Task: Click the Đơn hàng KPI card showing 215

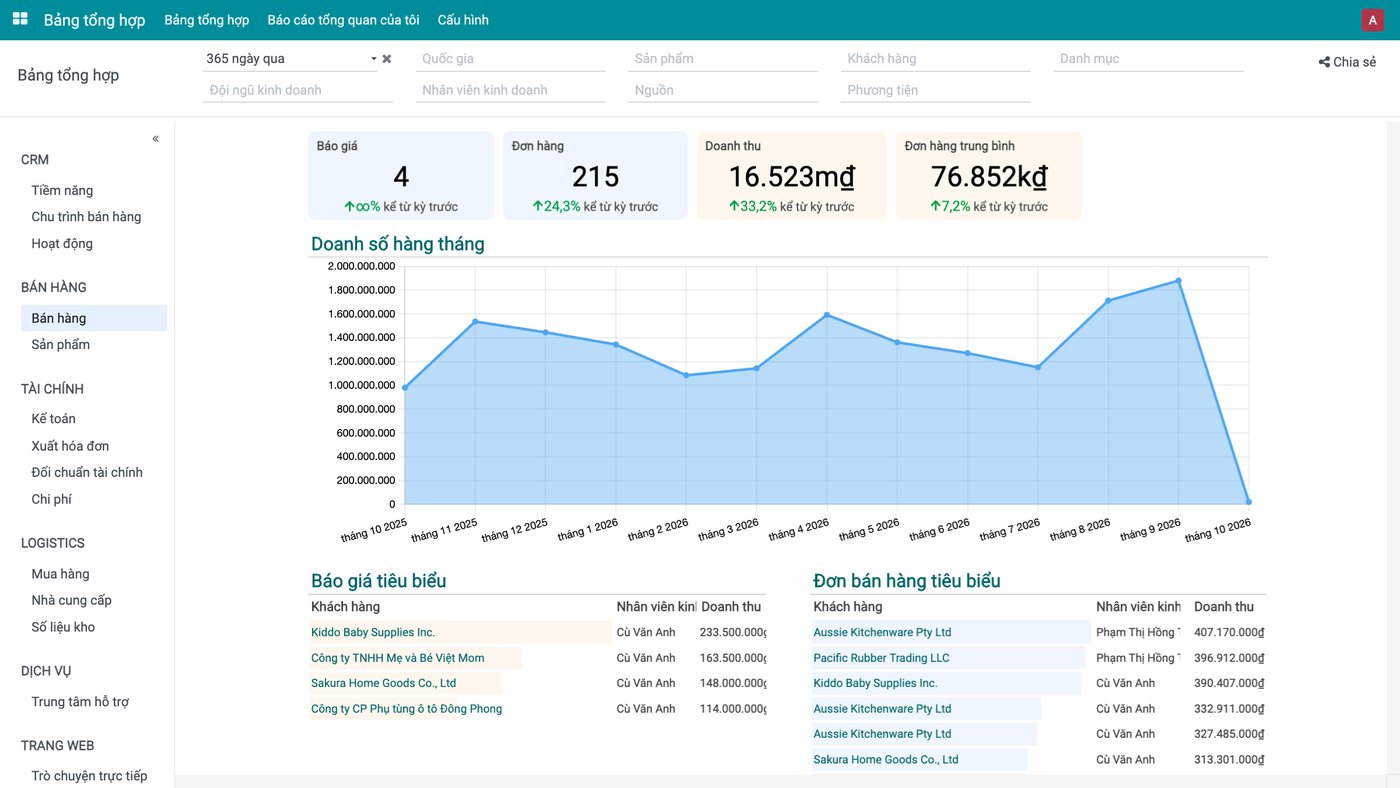Action: coord(595,176)
